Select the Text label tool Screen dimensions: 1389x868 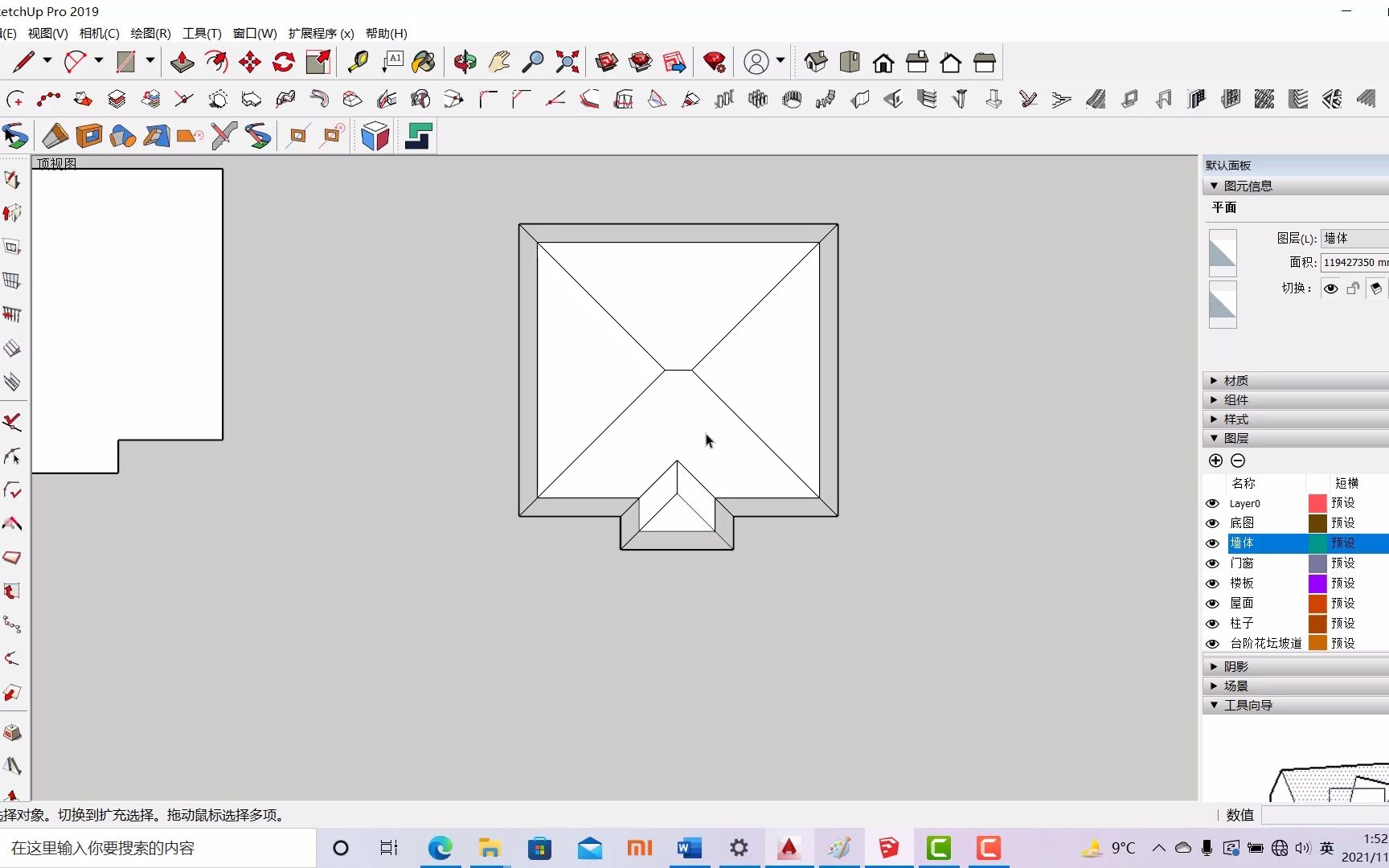pyautogui.click(x=392, y=62)
